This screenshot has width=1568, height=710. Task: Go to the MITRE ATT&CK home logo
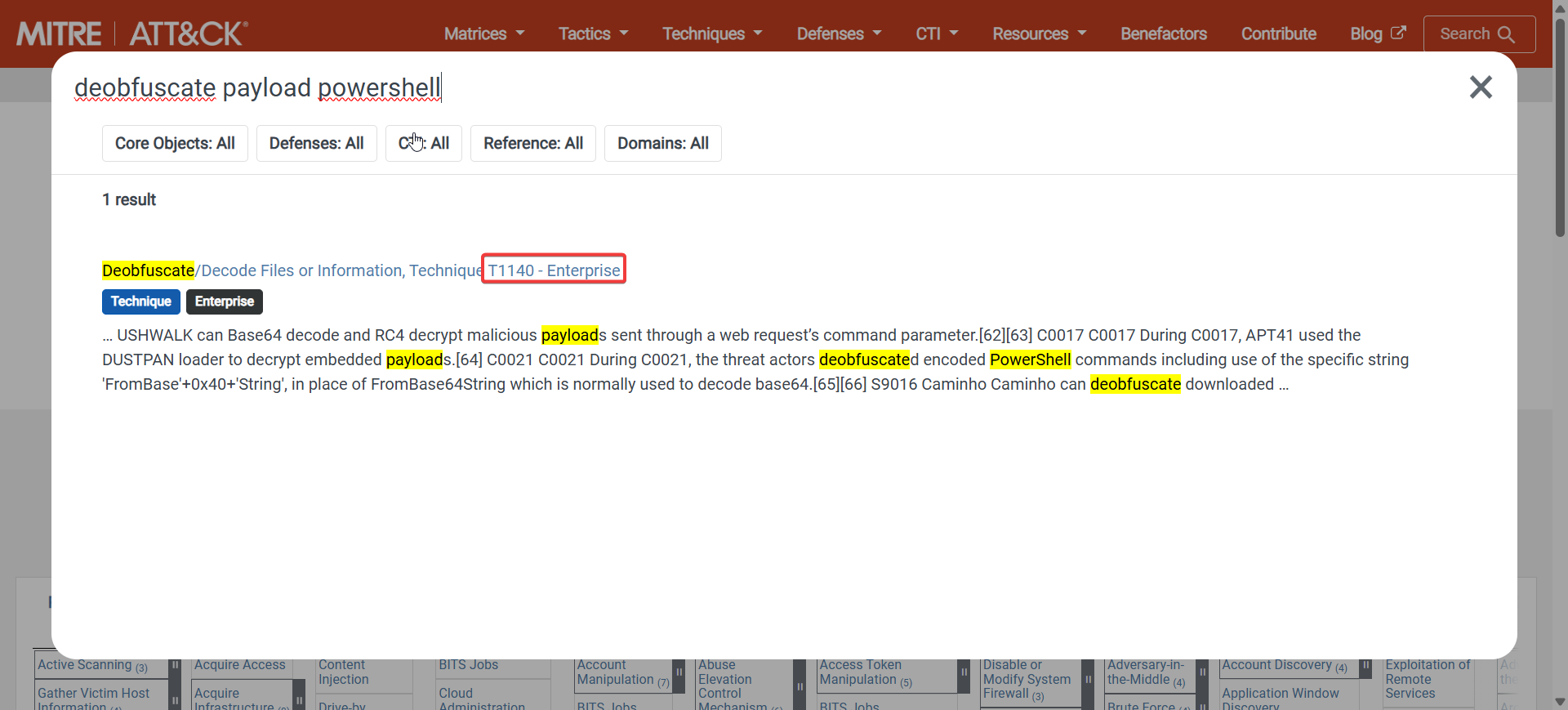[132, 33]
